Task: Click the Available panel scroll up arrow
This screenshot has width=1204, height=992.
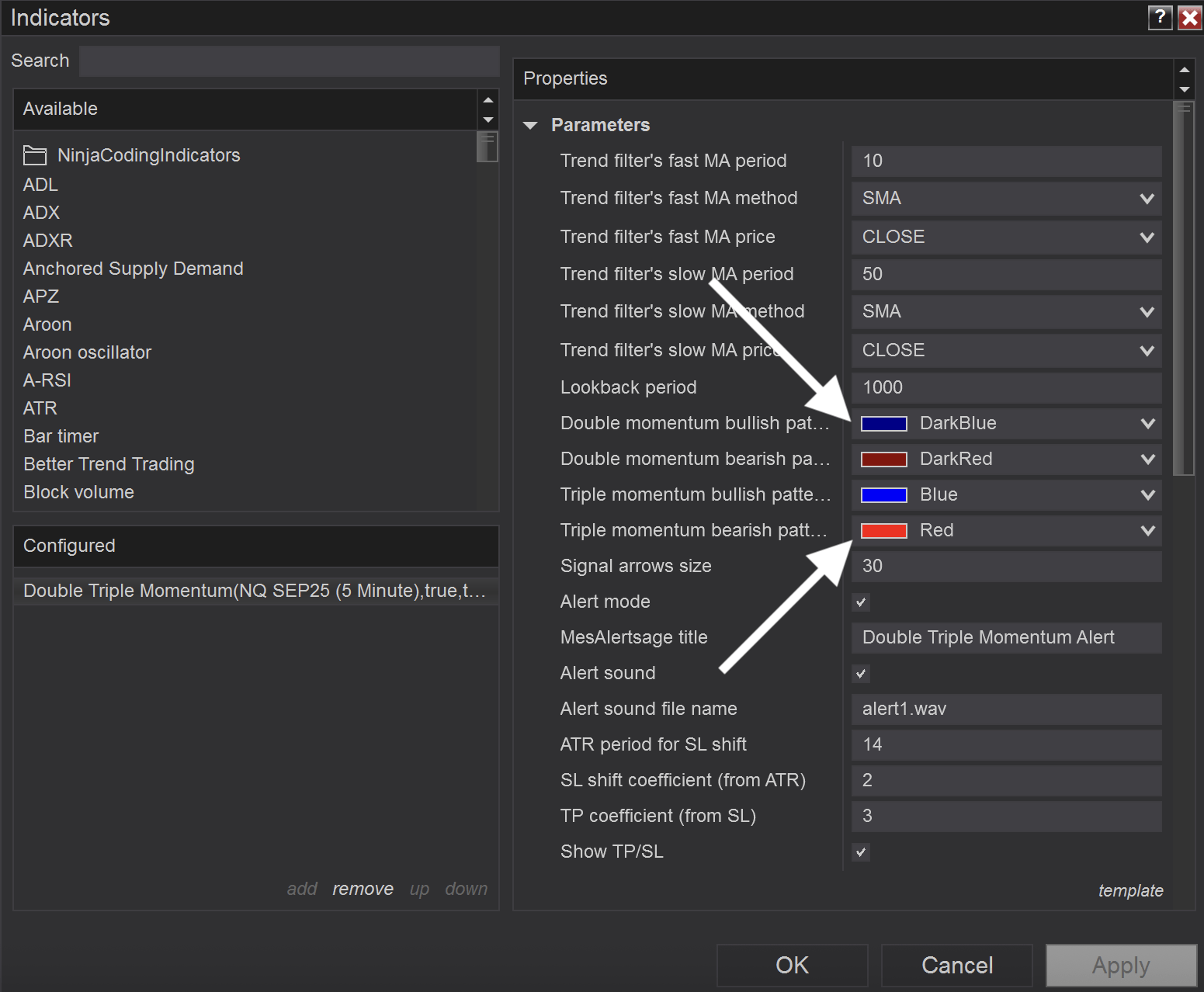Action: [x=488, y=100]
